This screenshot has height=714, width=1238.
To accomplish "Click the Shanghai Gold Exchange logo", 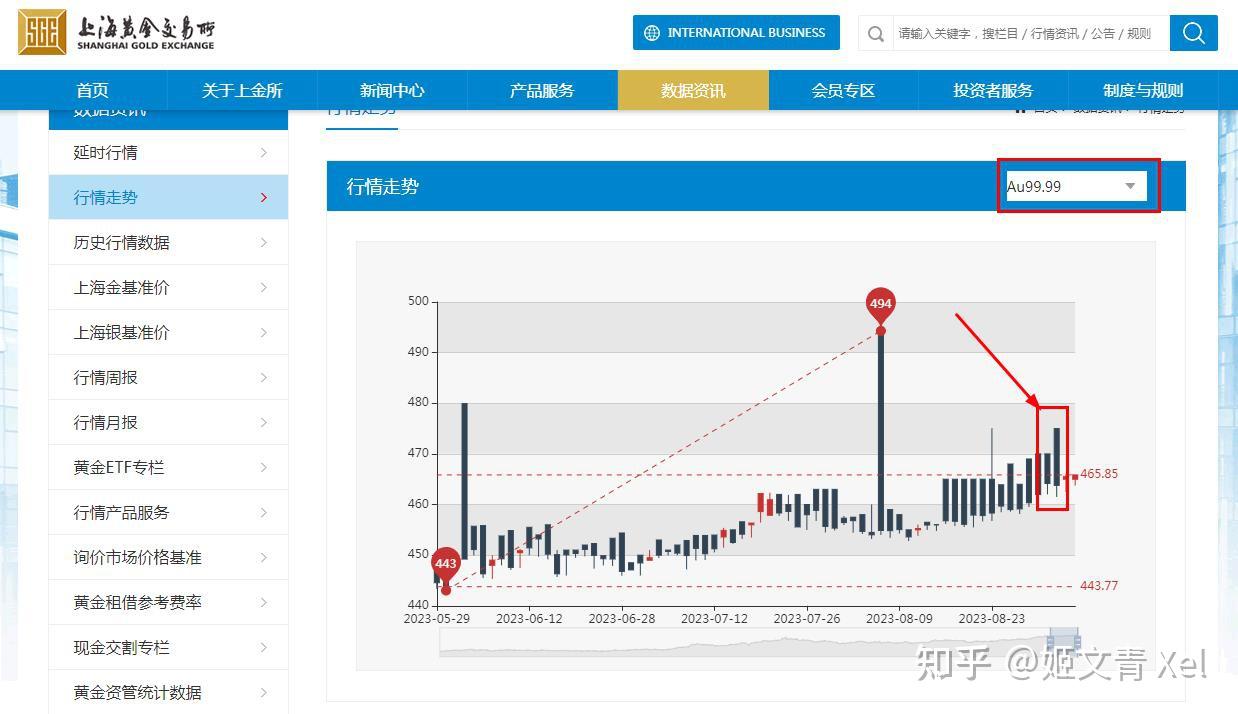I will (115, 33).
